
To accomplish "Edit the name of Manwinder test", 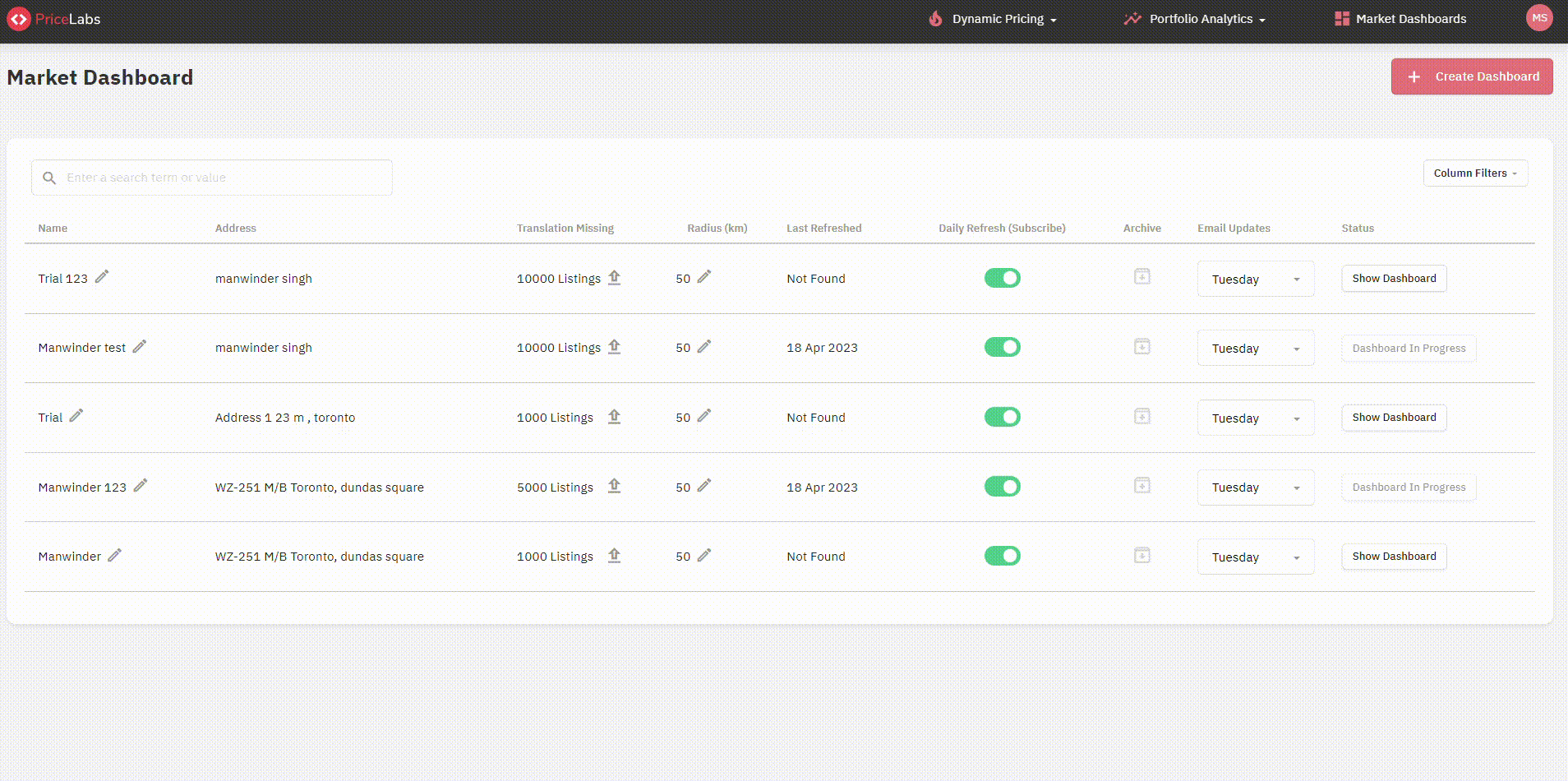I will [140, 346].
